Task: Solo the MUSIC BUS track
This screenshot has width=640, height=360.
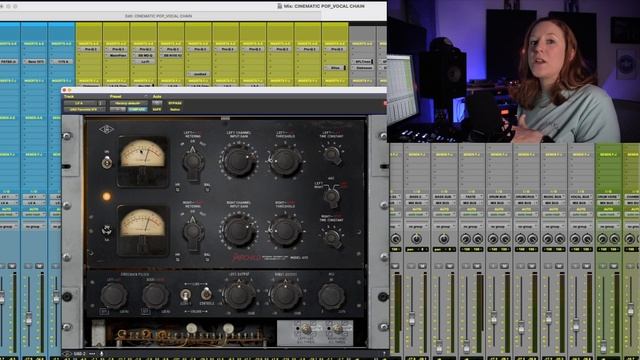Action: point(548,266)
